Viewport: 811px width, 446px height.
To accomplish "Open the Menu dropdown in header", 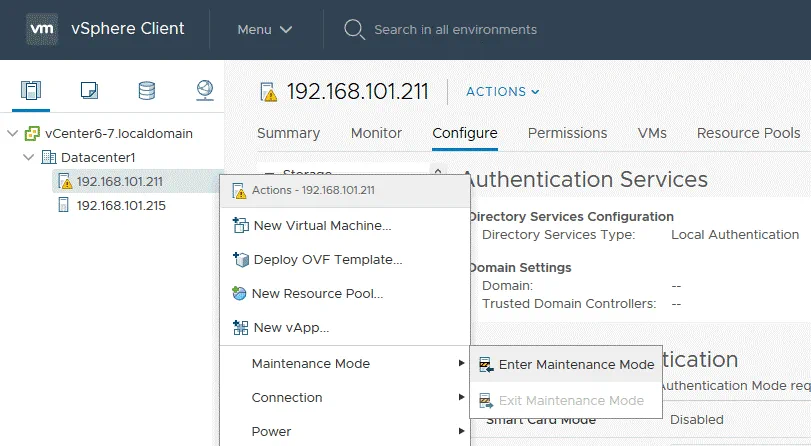I will (x=265, y=29).
